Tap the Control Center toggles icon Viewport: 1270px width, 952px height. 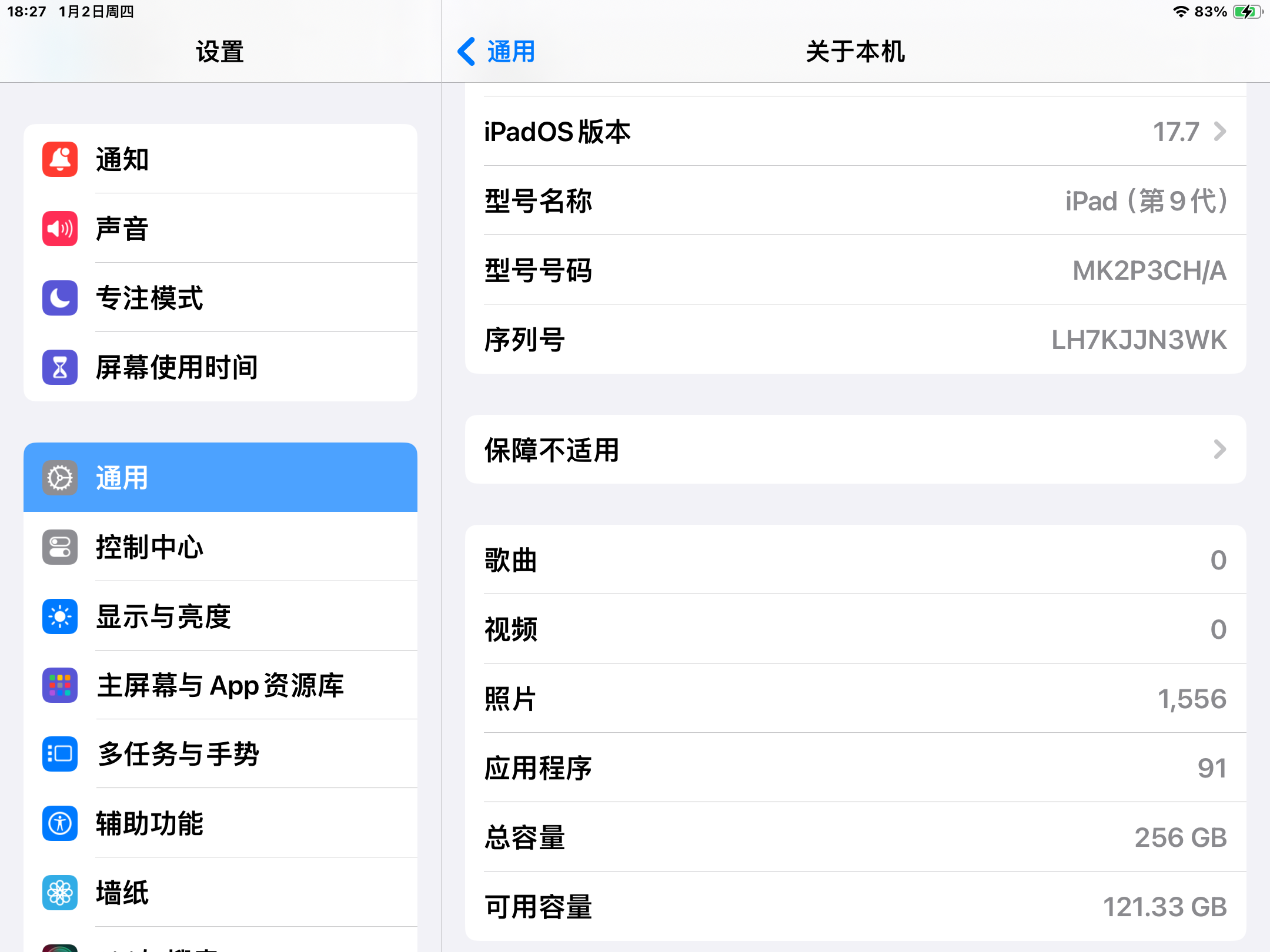point(60,547)
